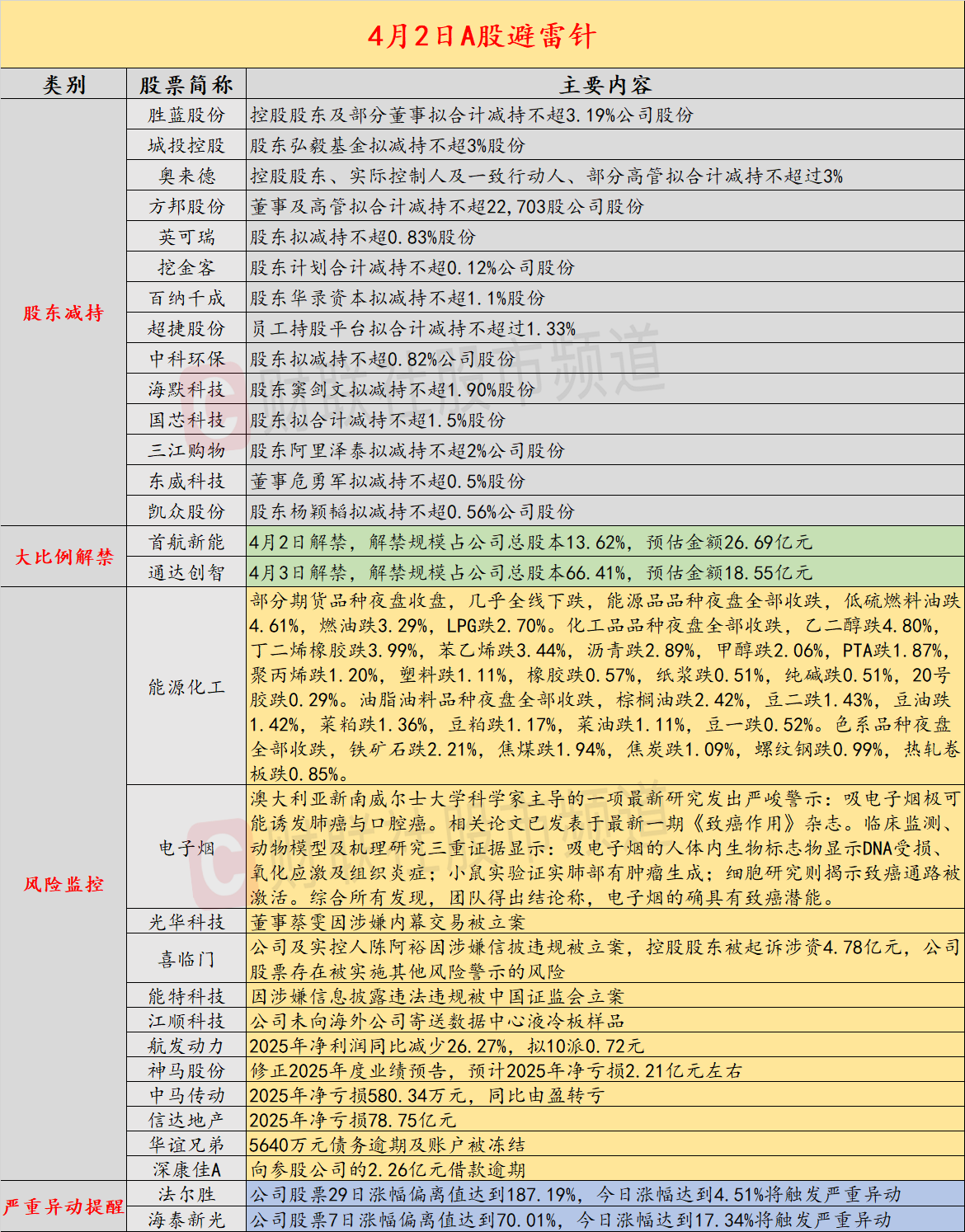Click the stock name 海默科技
The width and height of the screenshot is (965, 1232).
[186, 390]
